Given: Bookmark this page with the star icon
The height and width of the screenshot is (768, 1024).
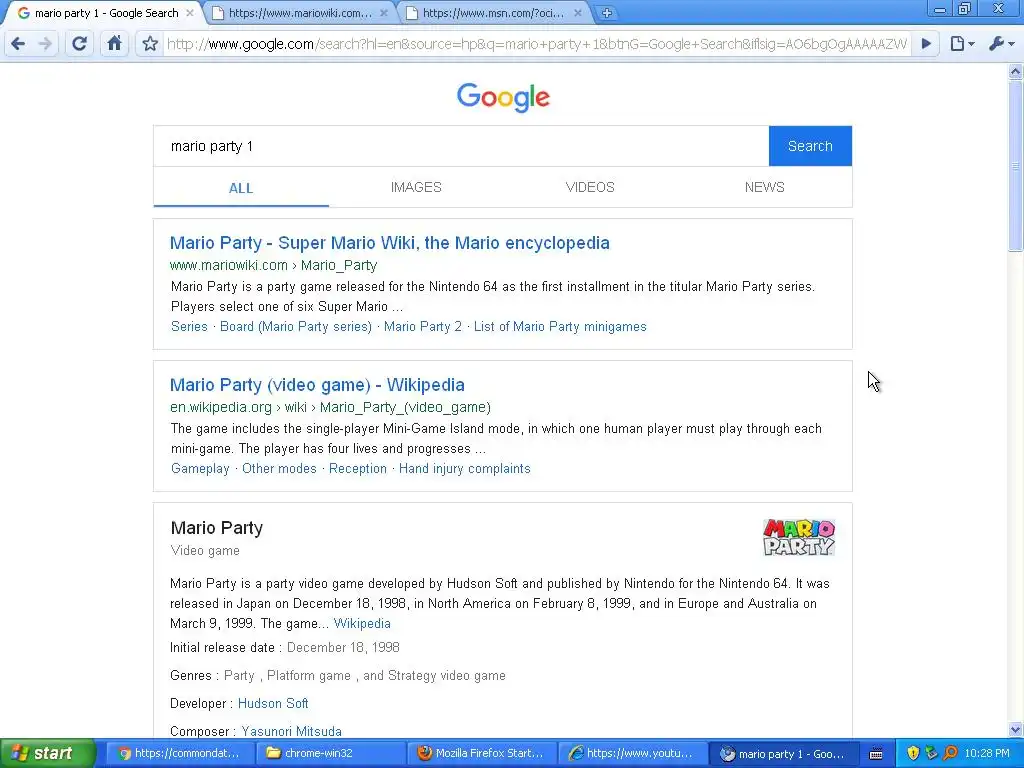Looking at the screenshot, I should [150, 44].
